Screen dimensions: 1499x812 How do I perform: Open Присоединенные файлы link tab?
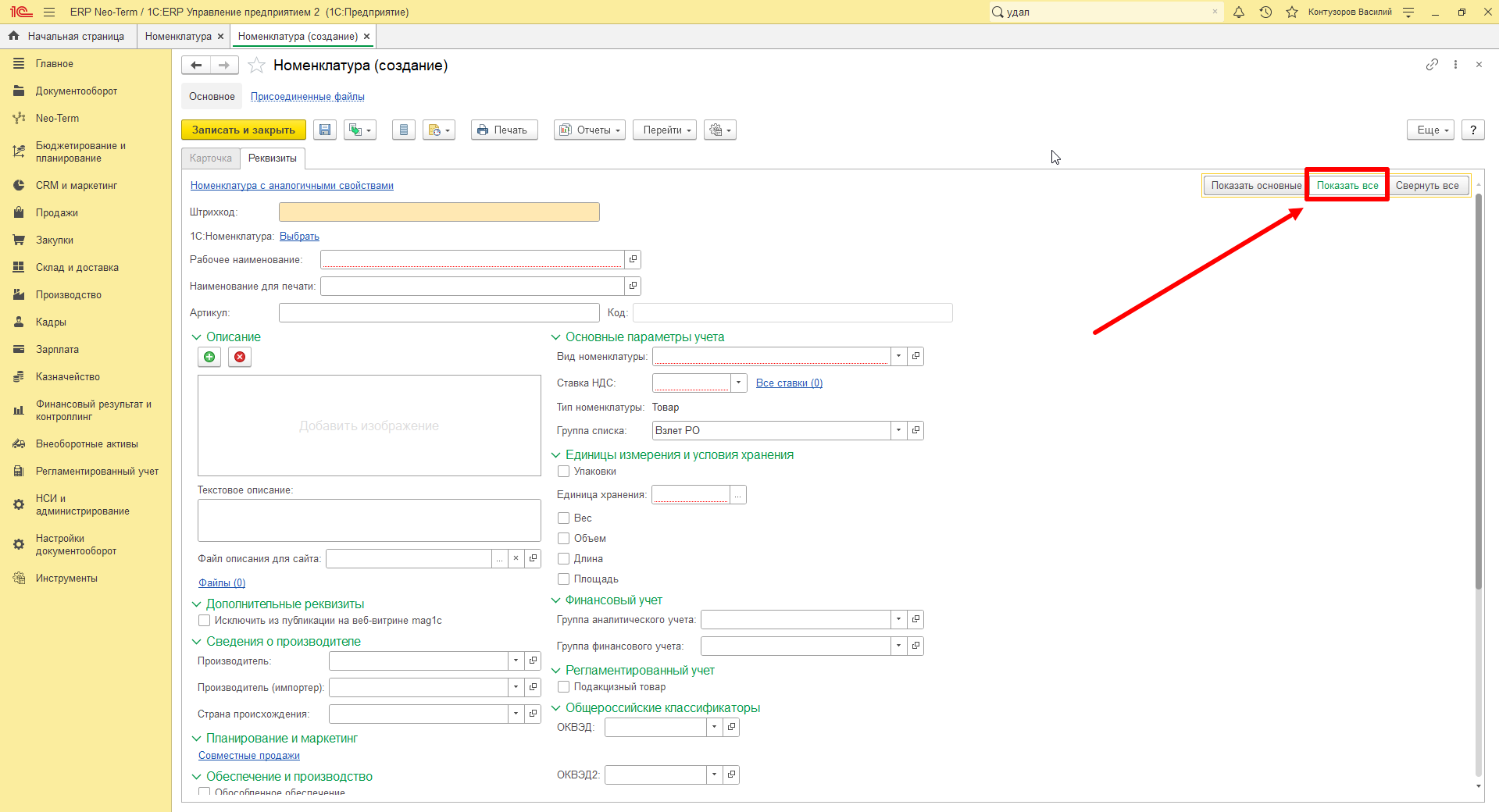pyautogui.click(x=308, y=97)
